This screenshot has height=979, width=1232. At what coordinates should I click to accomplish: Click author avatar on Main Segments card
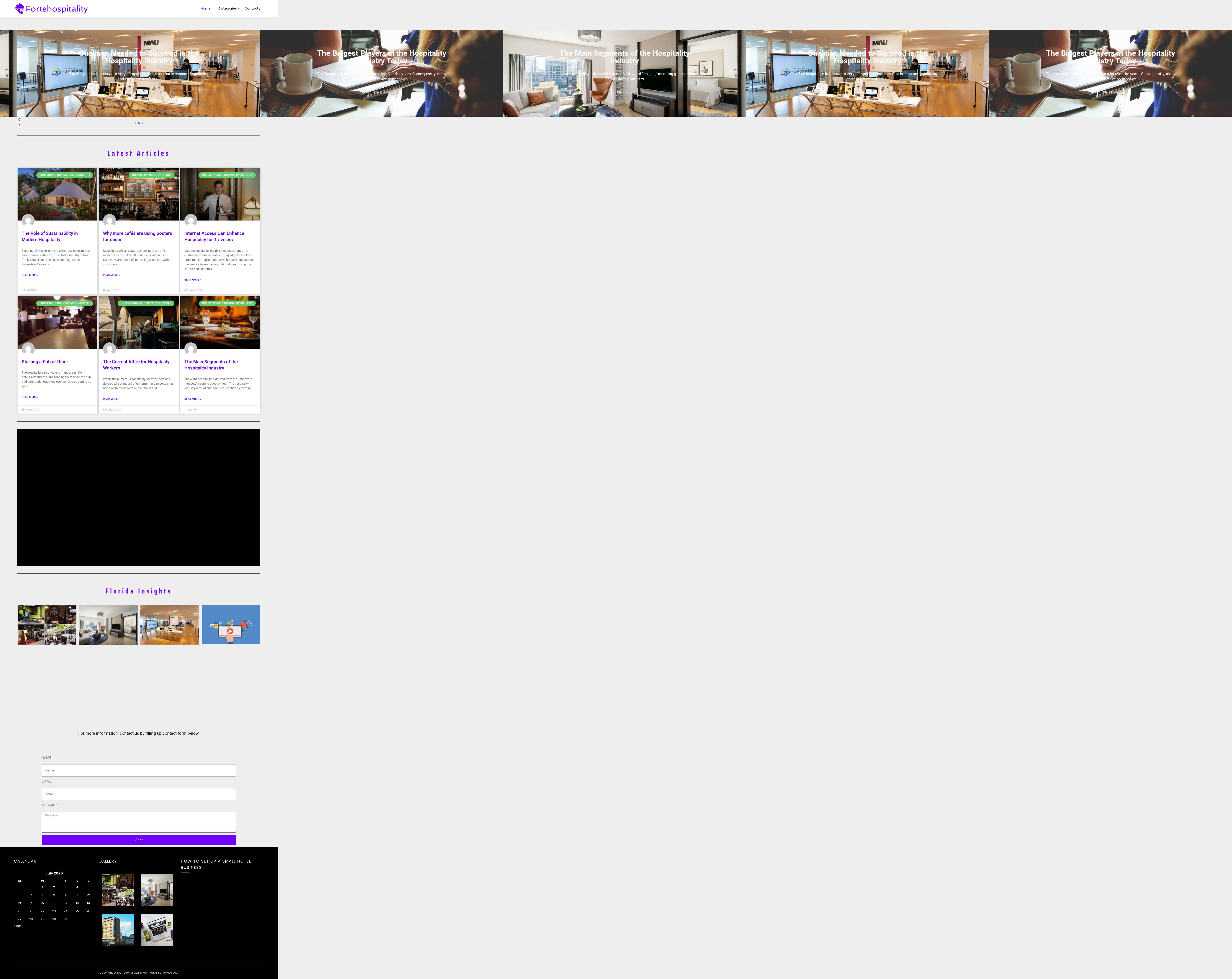point(191,349)
